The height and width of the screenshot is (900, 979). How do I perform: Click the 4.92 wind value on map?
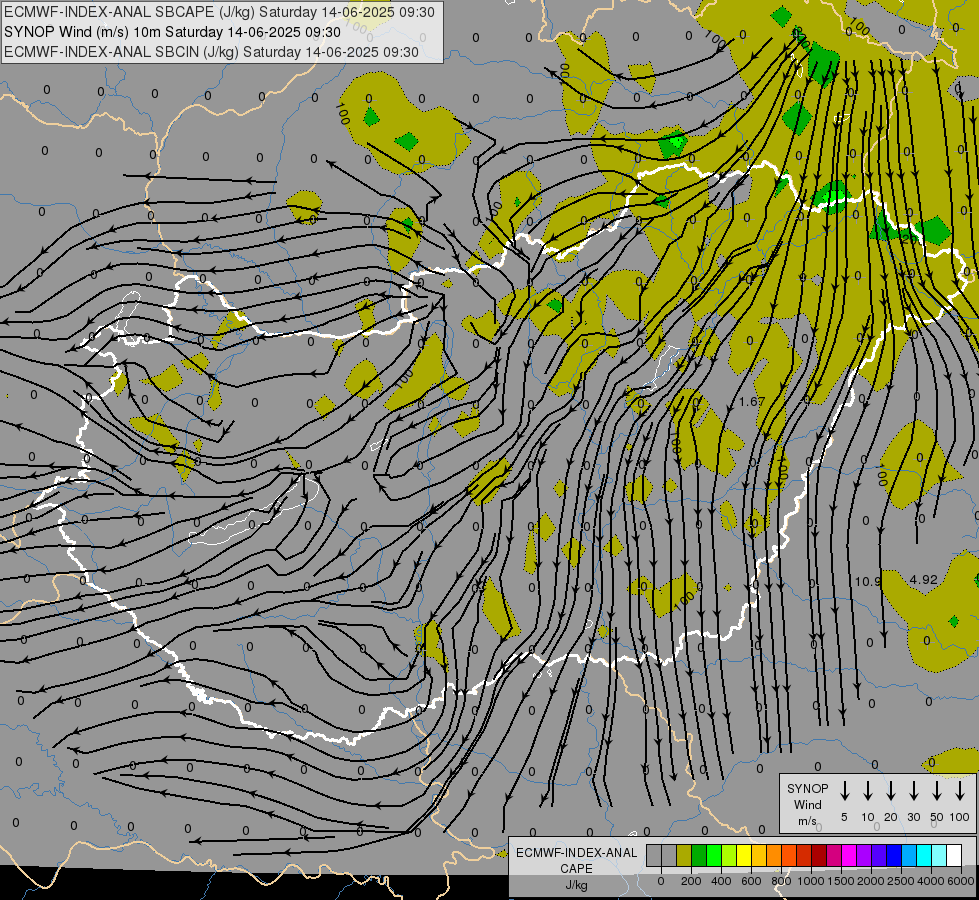(x=923, y=580)
